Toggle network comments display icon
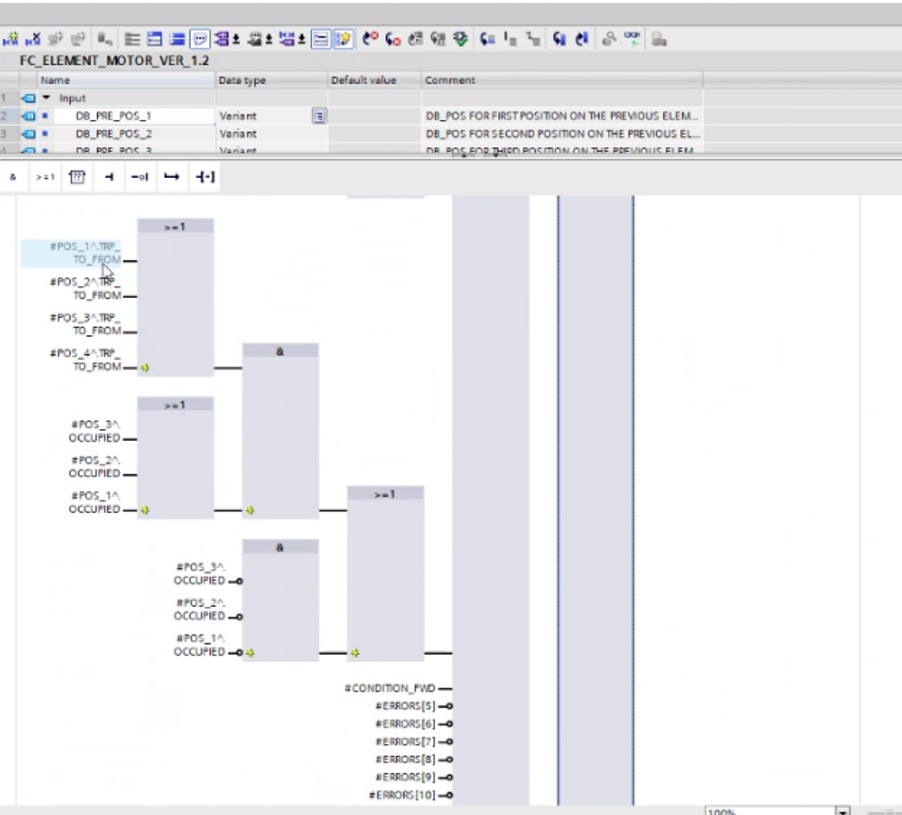 (320, 39)
